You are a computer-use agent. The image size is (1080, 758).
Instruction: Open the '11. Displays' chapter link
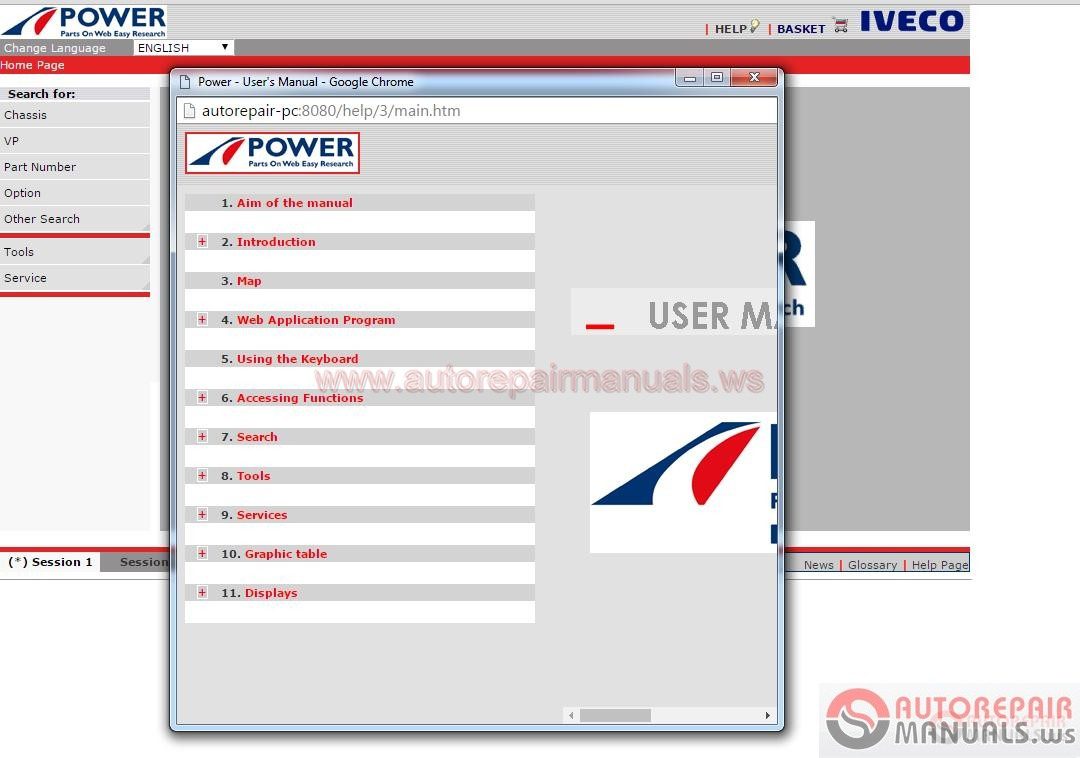click(x=271, y=593)
